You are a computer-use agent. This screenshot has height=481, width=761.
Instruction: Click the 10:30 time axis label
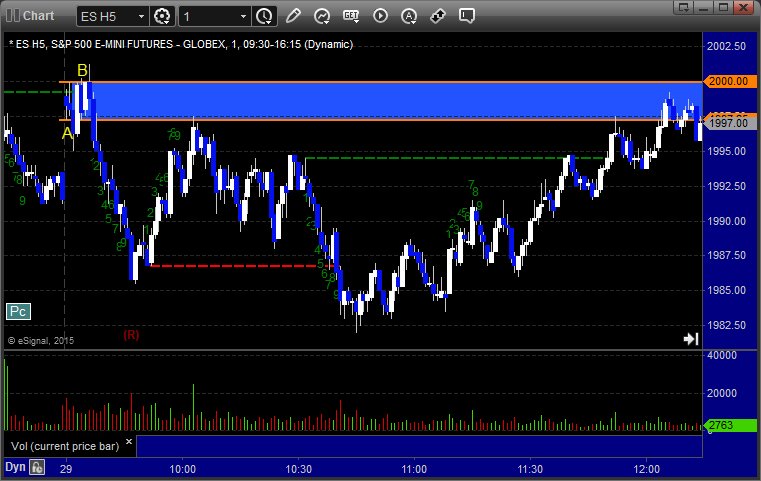(298, 469)
